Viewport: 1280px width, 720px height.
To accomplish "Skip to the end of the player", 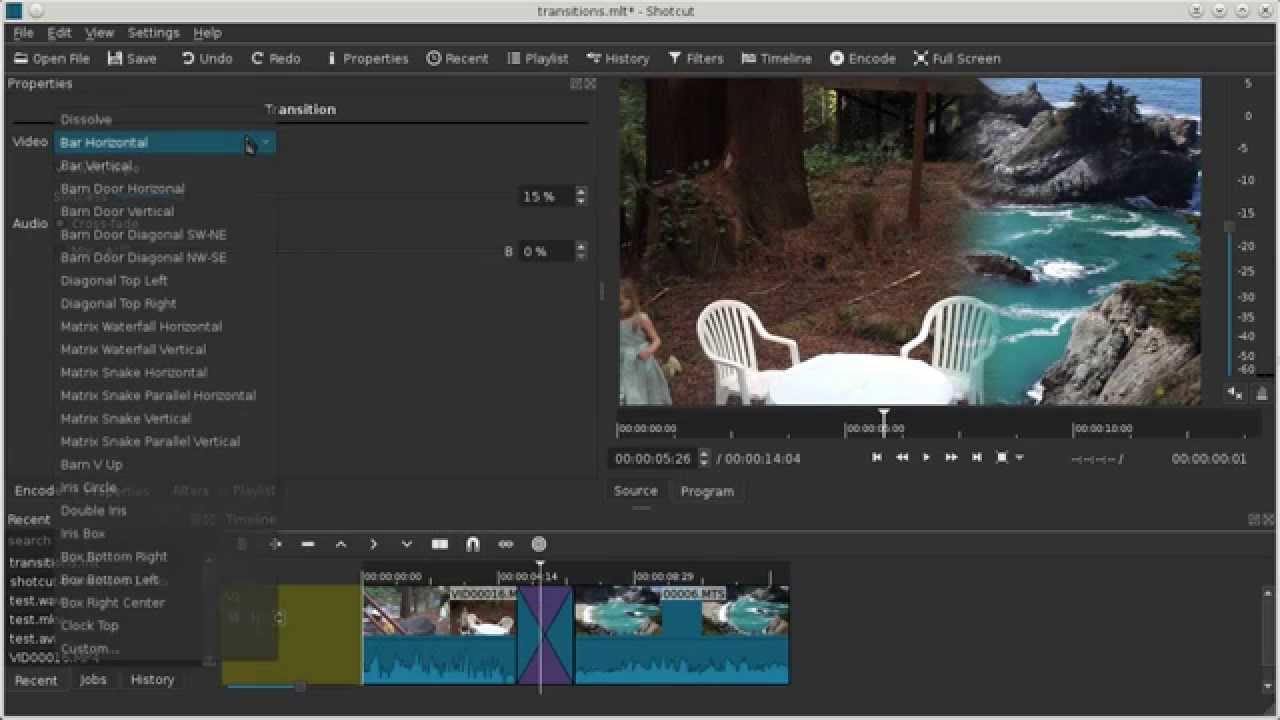I will tap(976, 457).
